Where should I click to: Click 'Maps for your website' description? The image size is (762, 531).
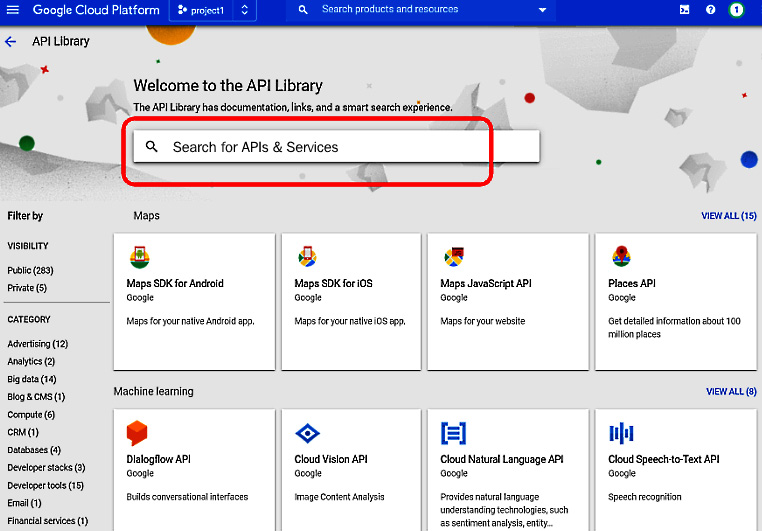(x=483, y=321)
